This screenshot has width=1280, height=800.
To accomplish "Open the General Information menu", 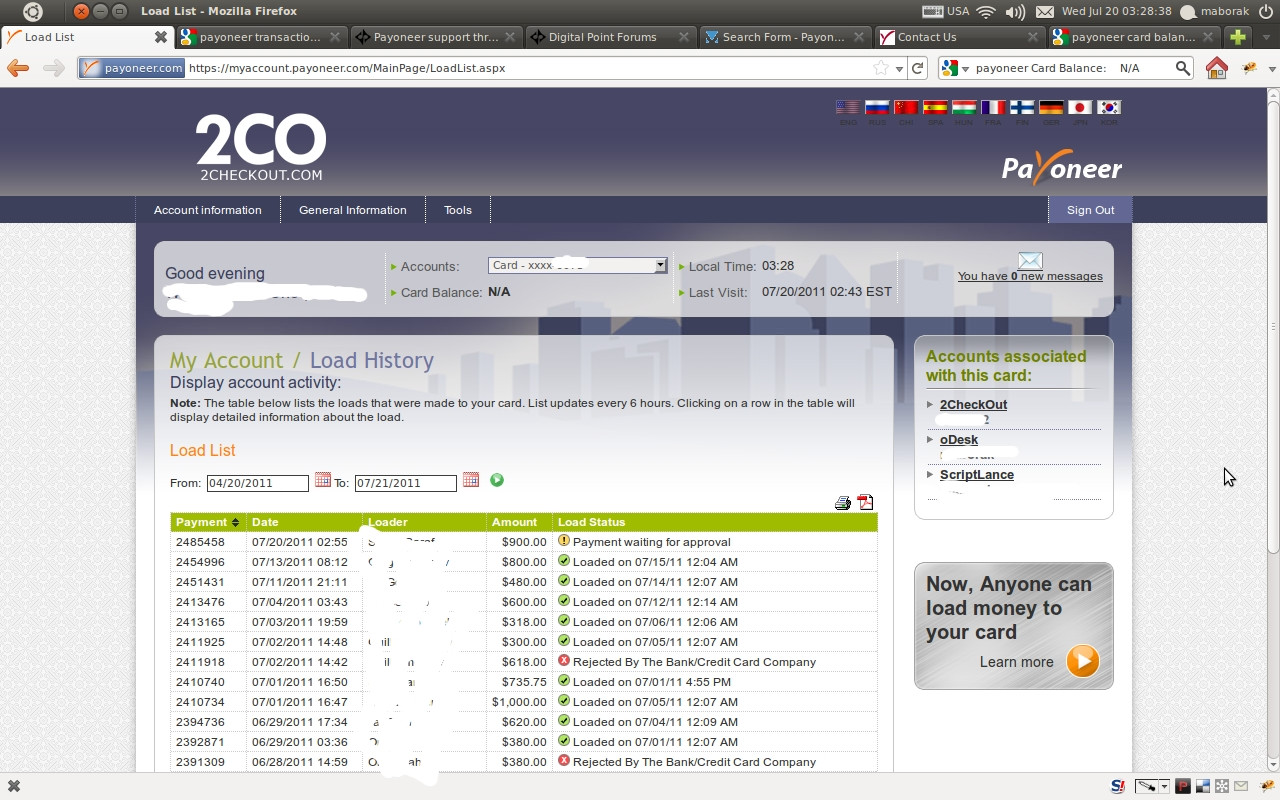I will click(x=353, y=210).
